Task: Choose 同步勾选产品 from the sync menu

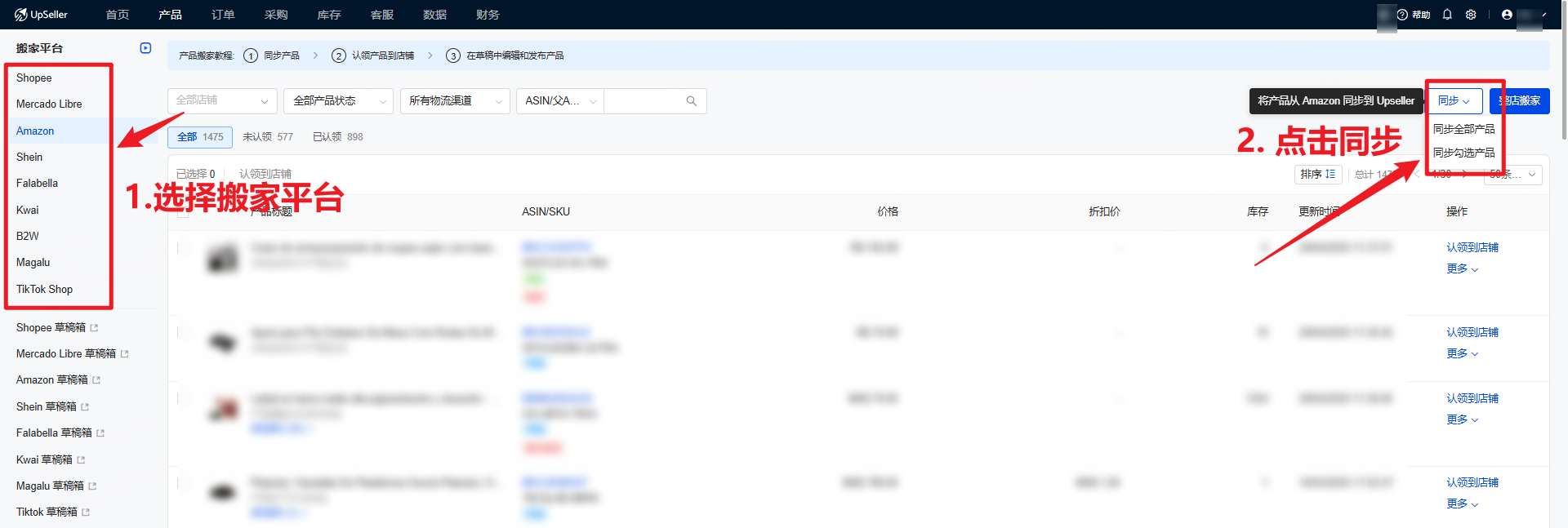Action: coord(1464,153)
